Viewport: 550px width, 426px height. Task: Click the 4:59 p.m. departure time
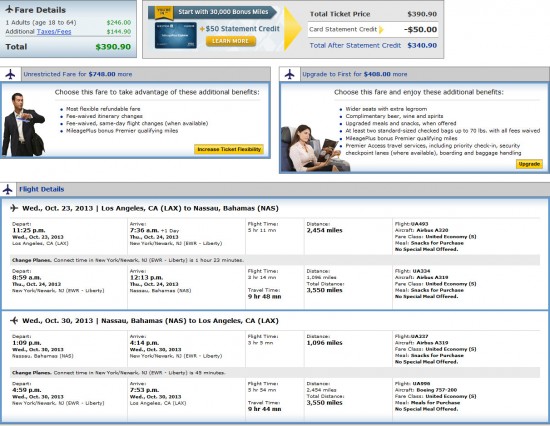point(27,390)
